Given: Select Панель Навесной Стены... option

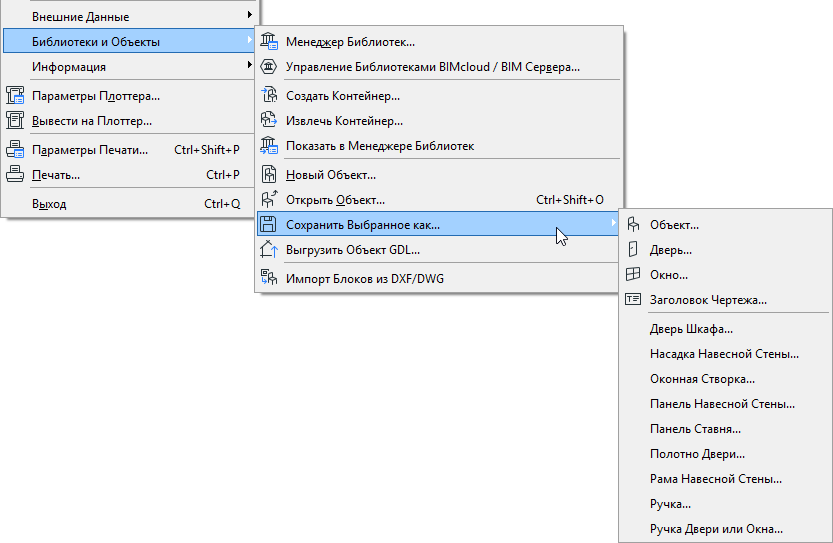Looking at the screenshot, I should (725, 404).
